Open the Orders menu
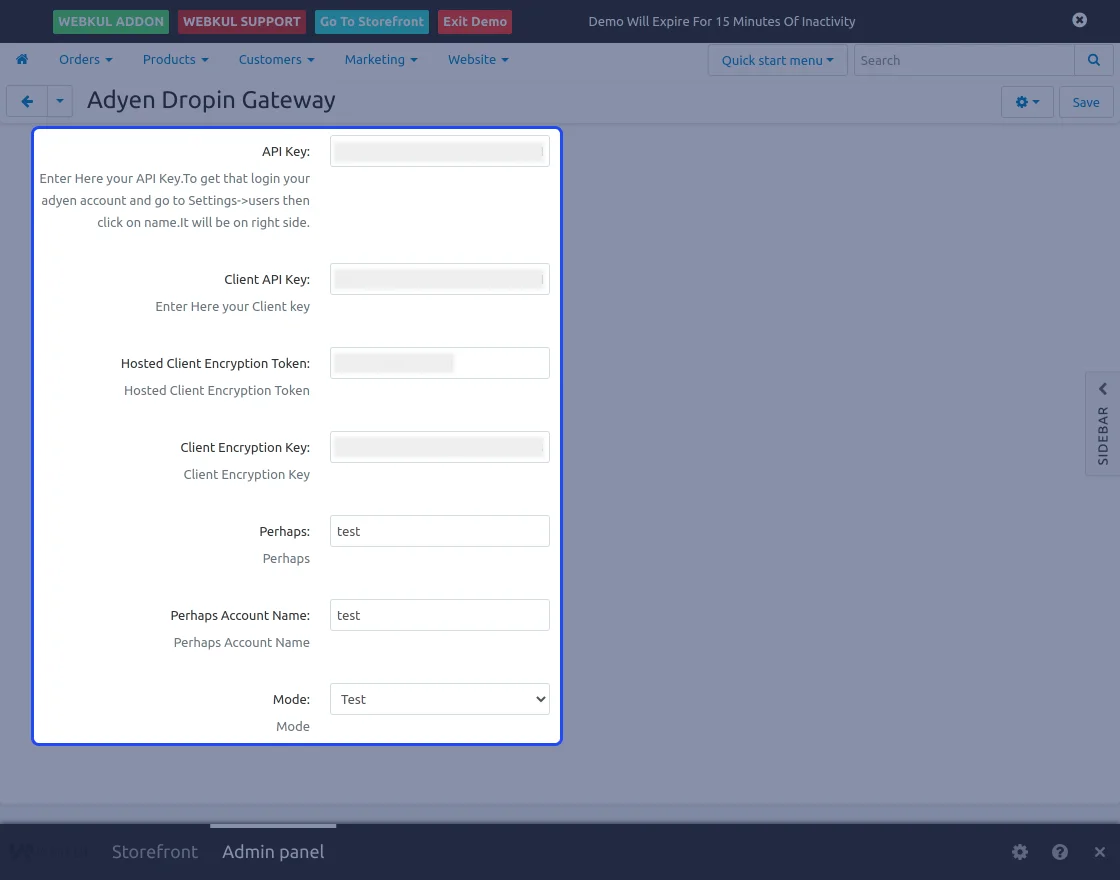The width and height of the screenshot is (1120, 880). coord(86,59)
